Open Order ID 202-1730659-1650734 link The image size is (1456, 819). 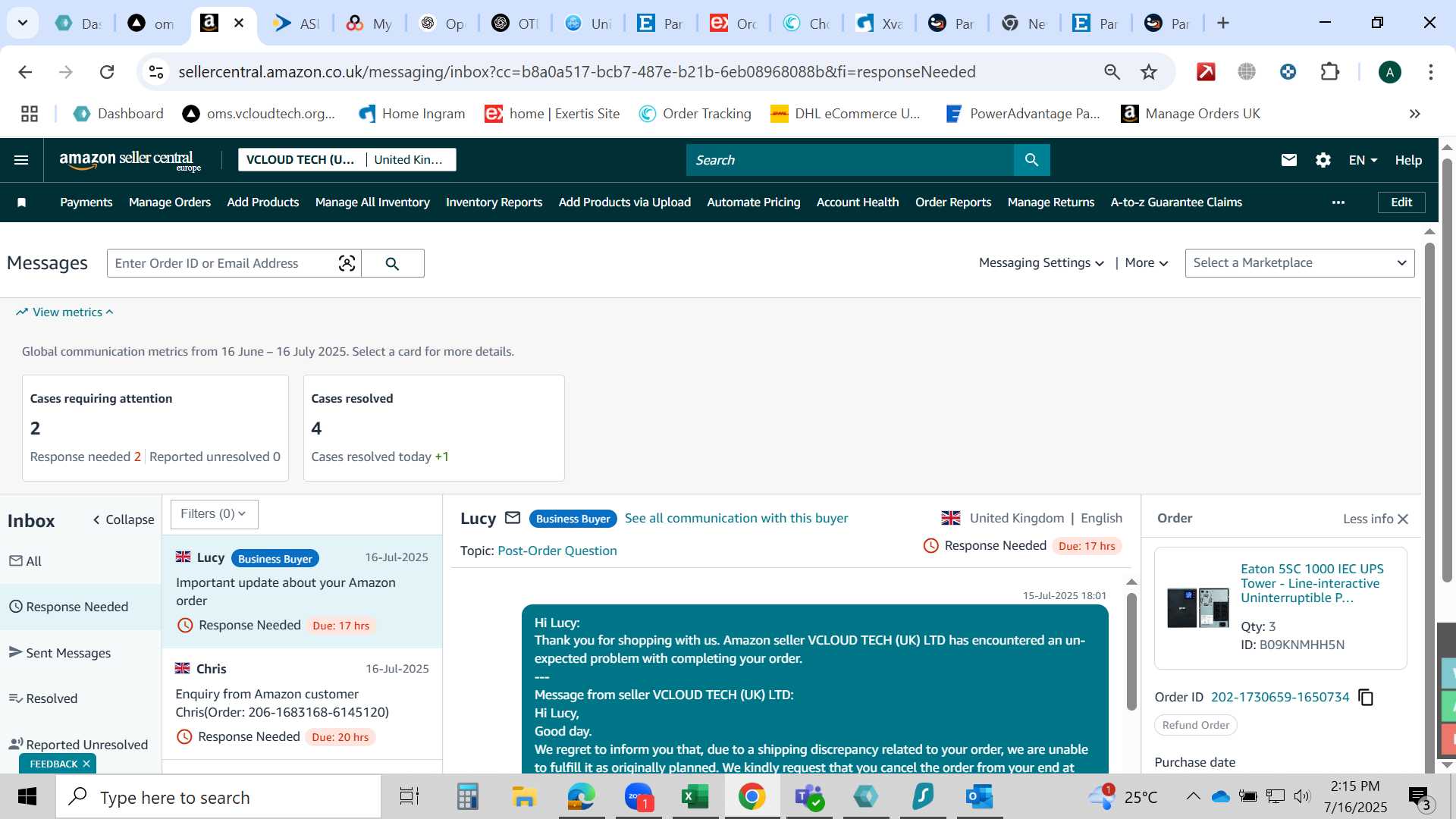pyautogui.click(x=1280, y=697)
